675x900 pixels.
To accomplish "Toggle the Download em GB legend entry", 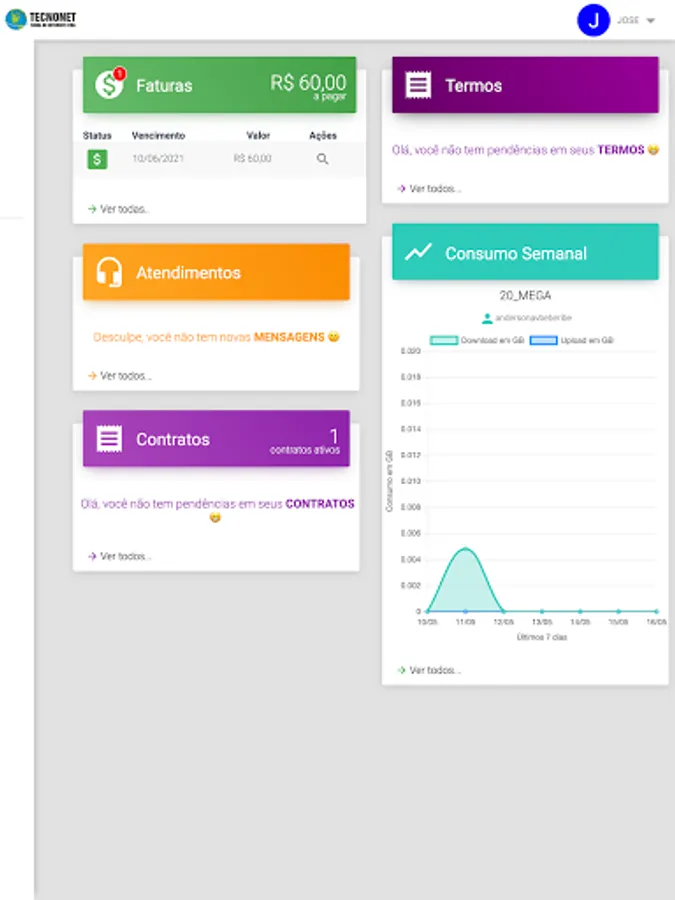I will pyautogui.click(x=477, y=340).
